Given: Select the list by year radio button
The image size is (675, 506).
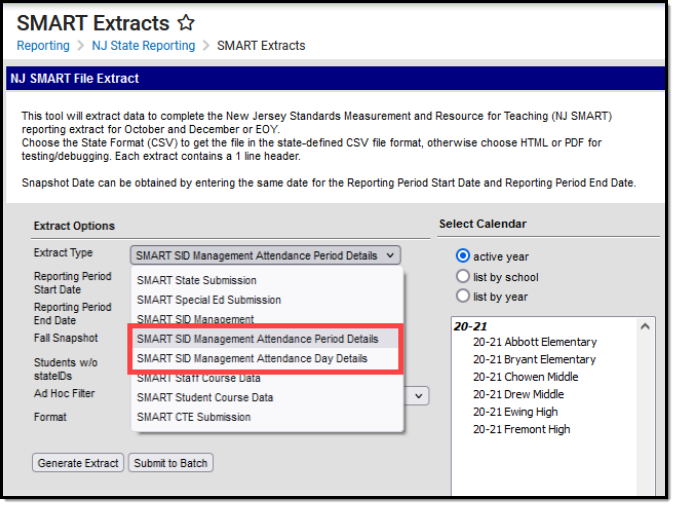Looking at the screenshot, I should (463, 296).
